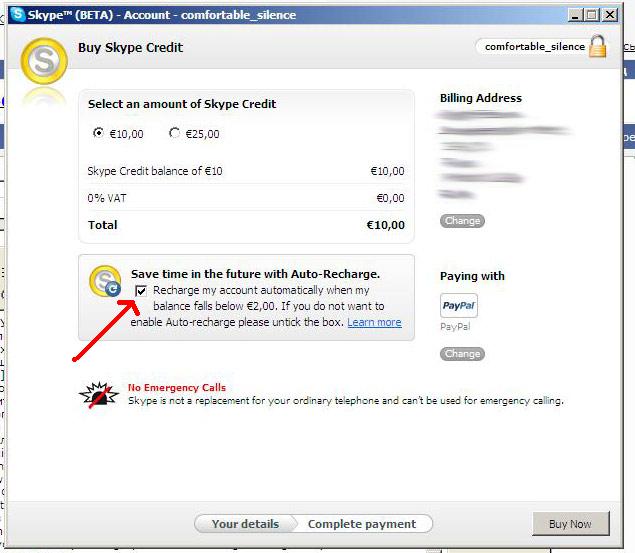Select the €10,00 credit amount
This screenshot has width=635, height=553.
click(98, 133)
